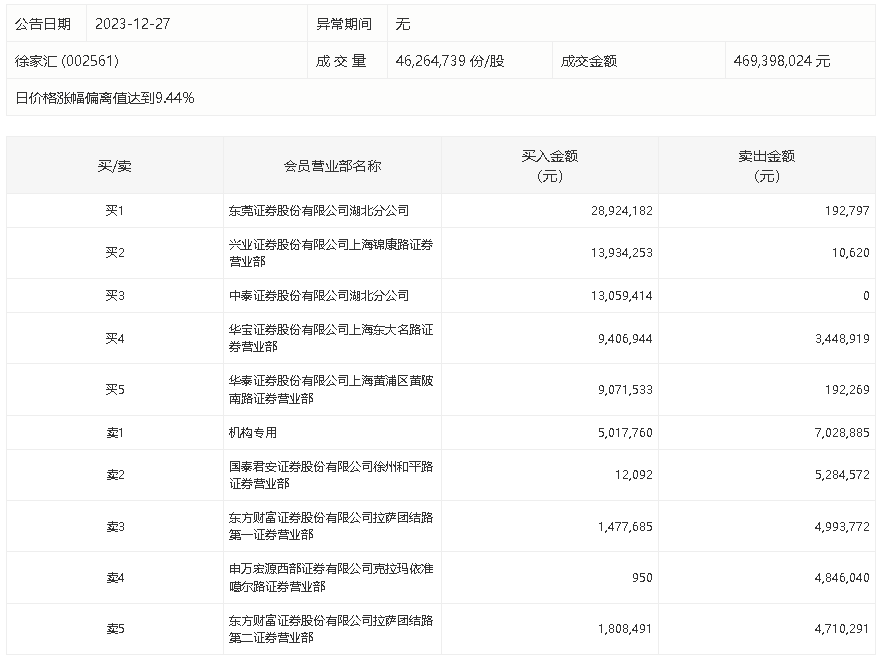Click the 买5 rank label
Screen dimensions: 882x655
click(115, 389)
